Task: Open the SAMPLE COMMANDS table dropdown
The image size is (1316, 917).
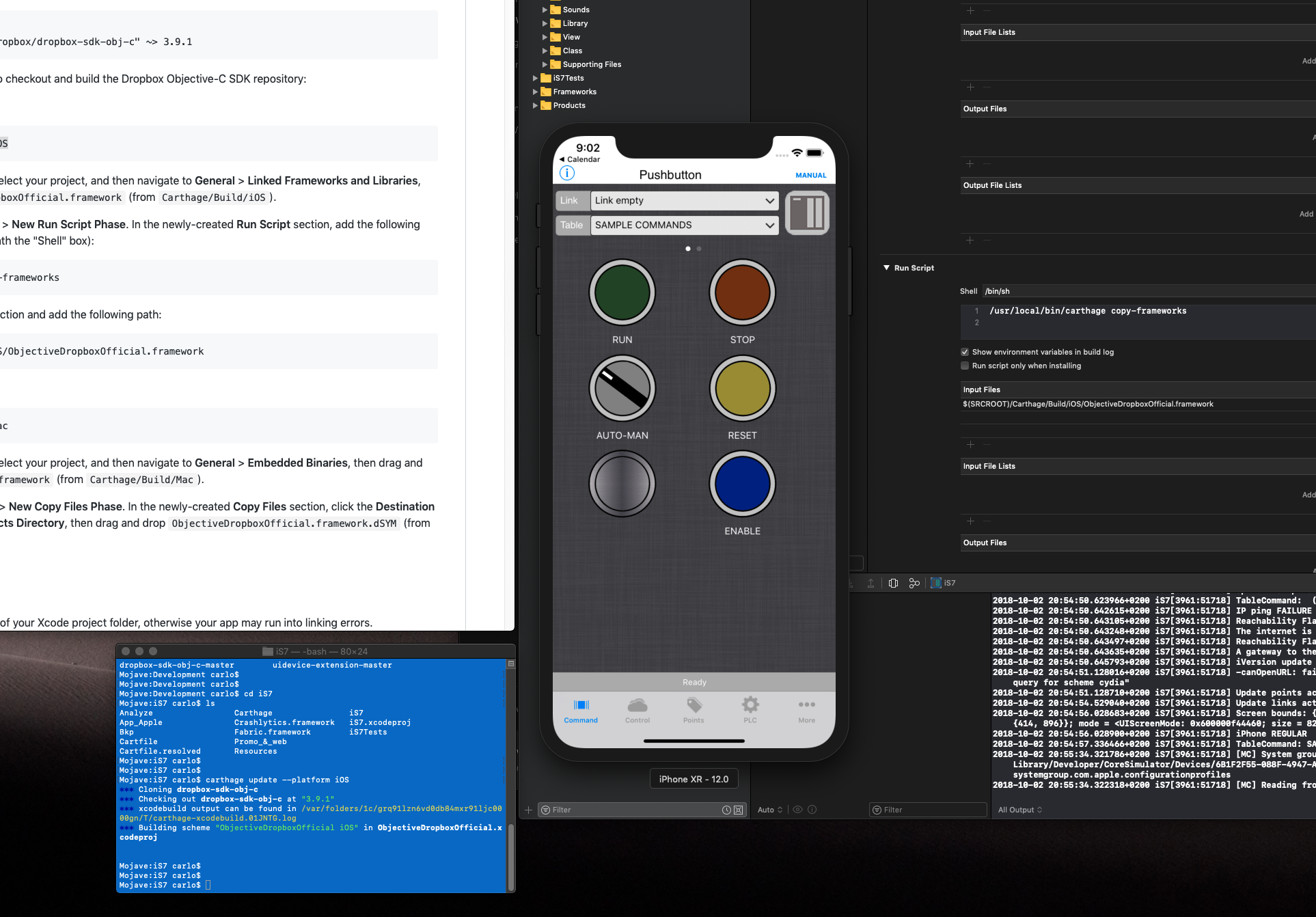Action: [x=685, y=225]
